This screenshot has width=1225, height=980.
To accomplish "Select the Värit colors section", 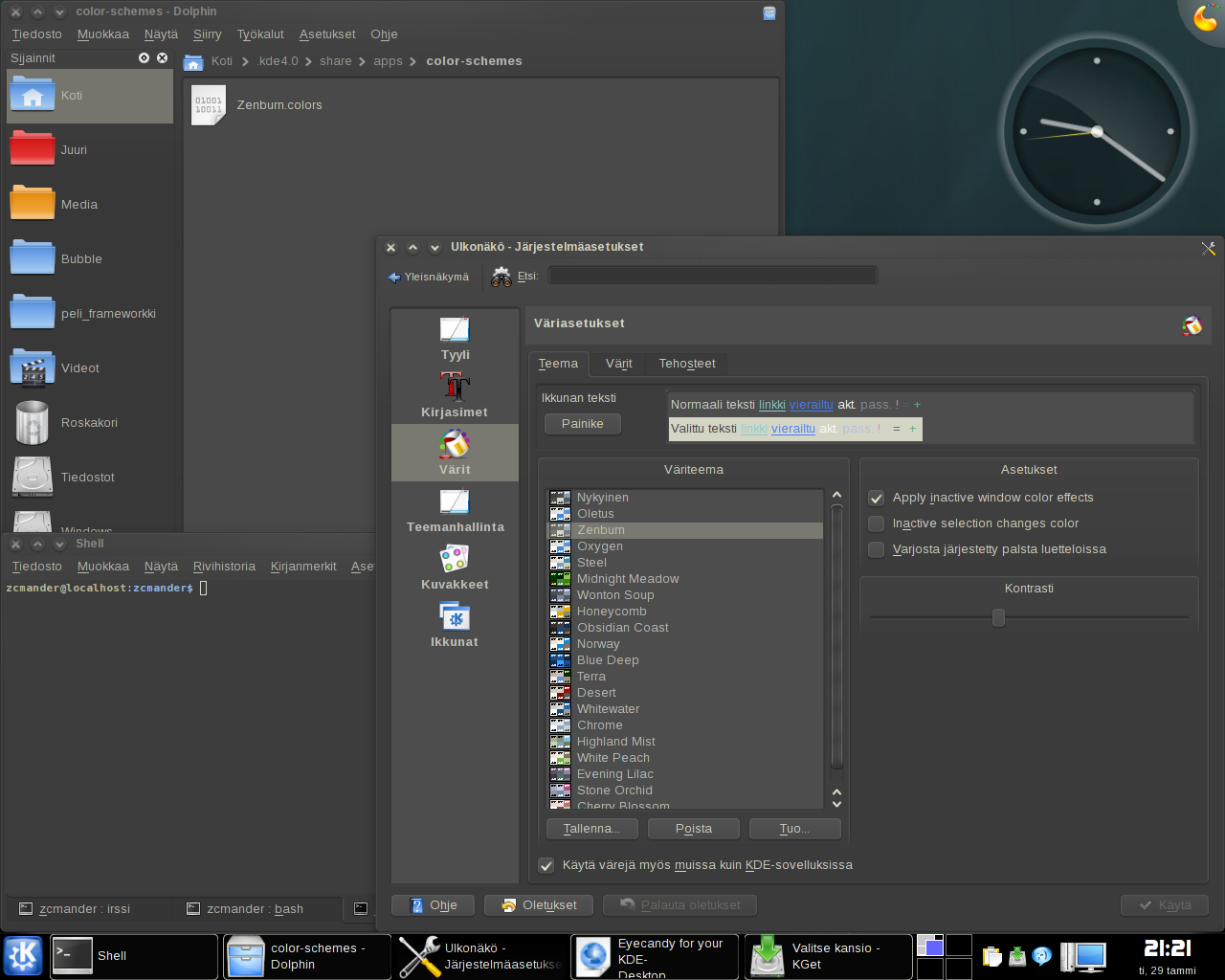I will tap(455, 453).
